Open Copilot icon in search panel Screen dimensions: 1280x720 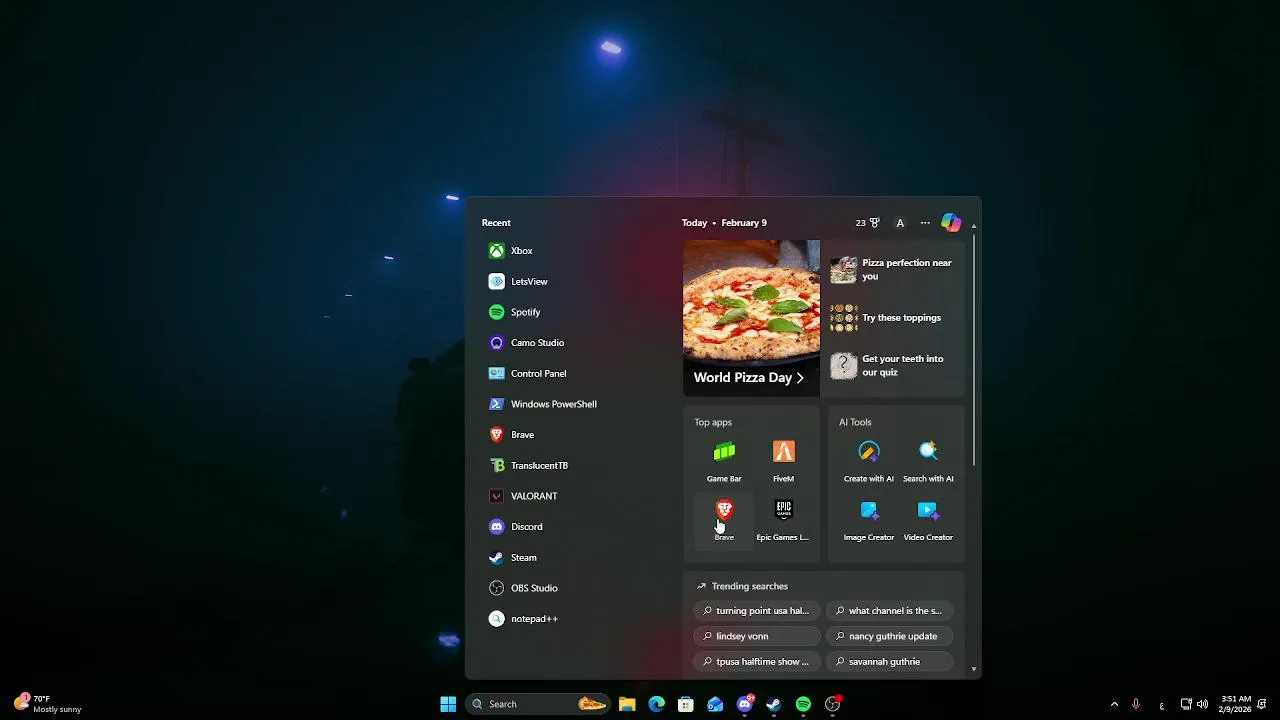tap(951, 223)
